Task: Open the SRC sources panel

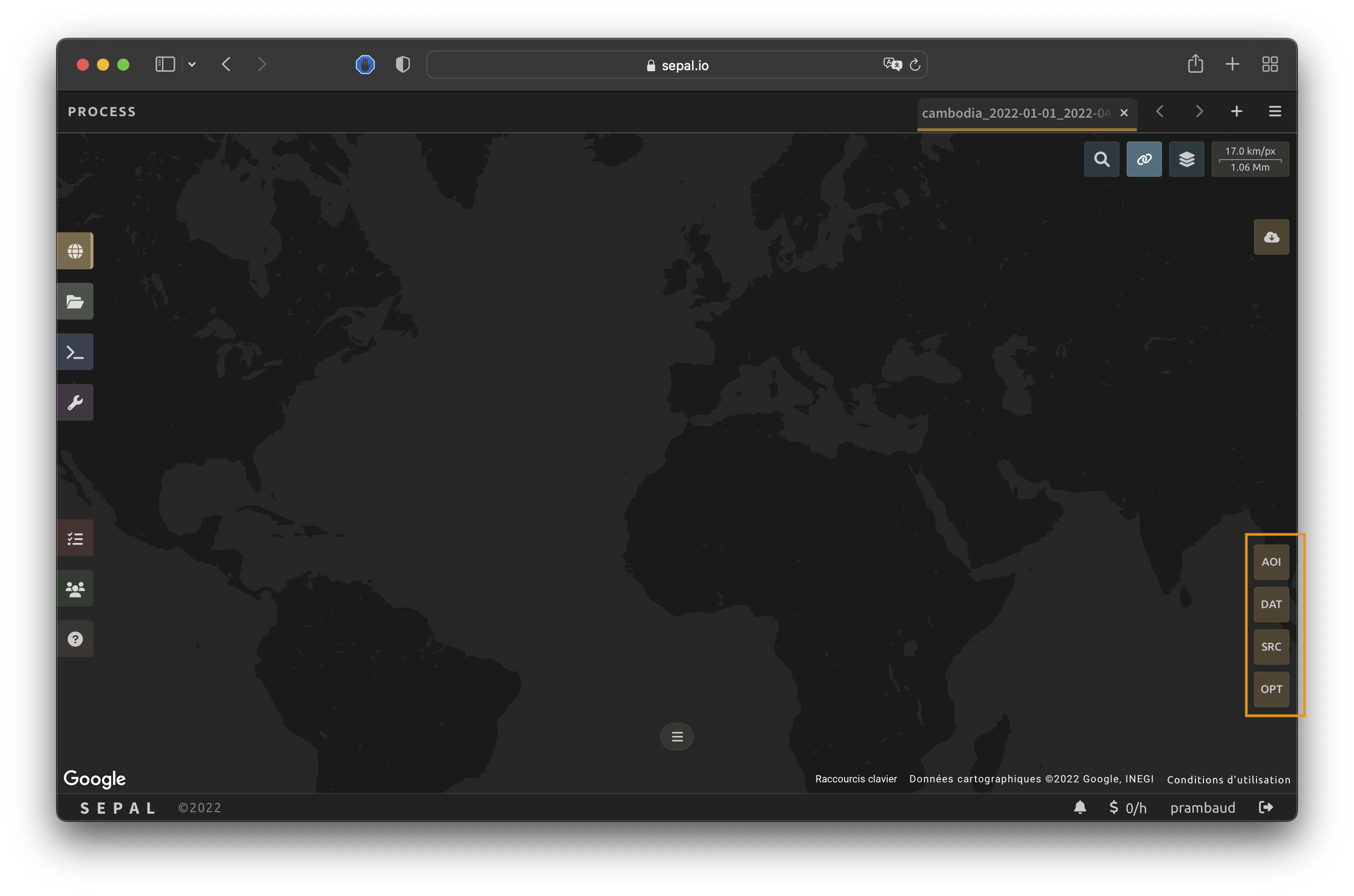Action: [1271, 647]
